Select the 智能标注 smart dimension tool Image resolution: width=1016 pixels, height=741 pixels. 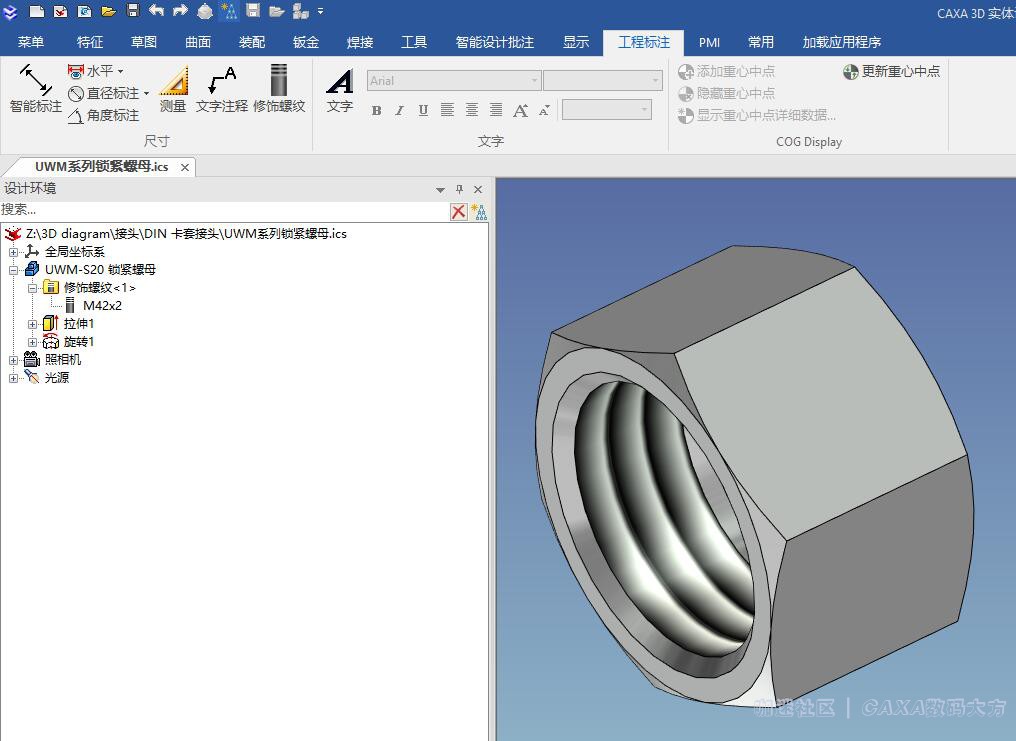pyautogui.click(x=36, y=88)
